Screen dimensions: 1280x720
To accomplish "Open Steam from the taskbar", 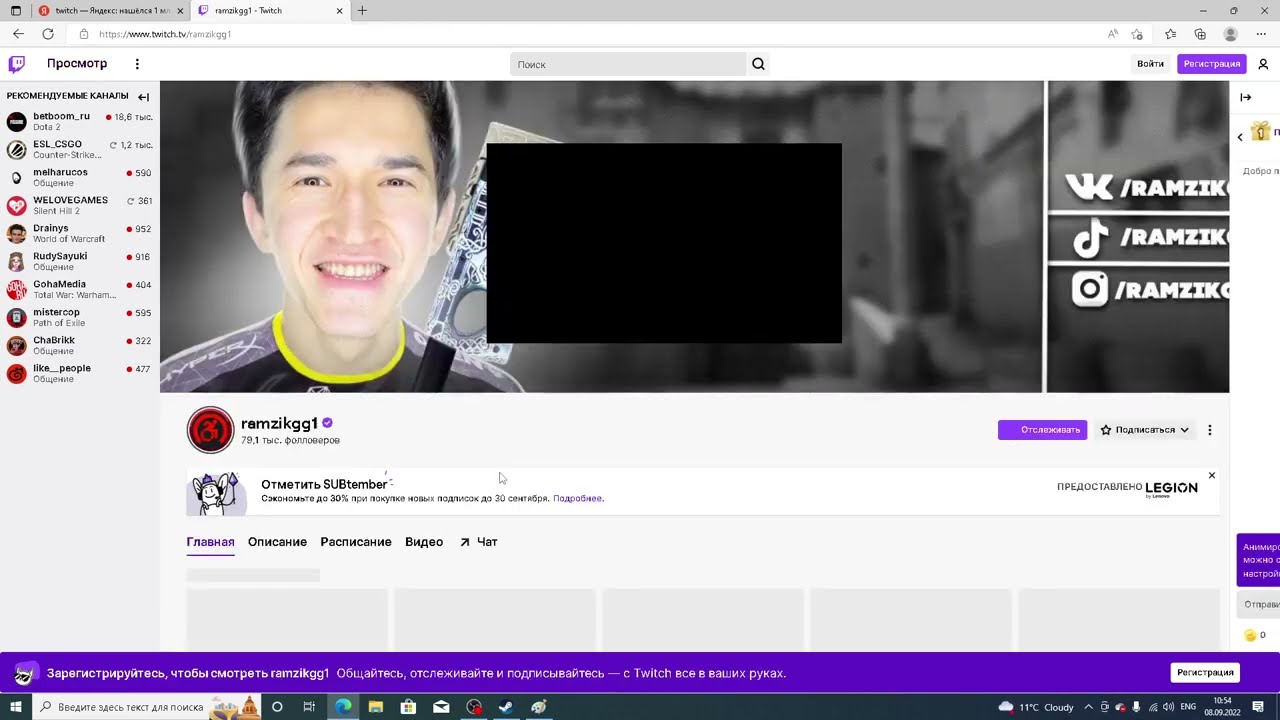I will (506, 707).
